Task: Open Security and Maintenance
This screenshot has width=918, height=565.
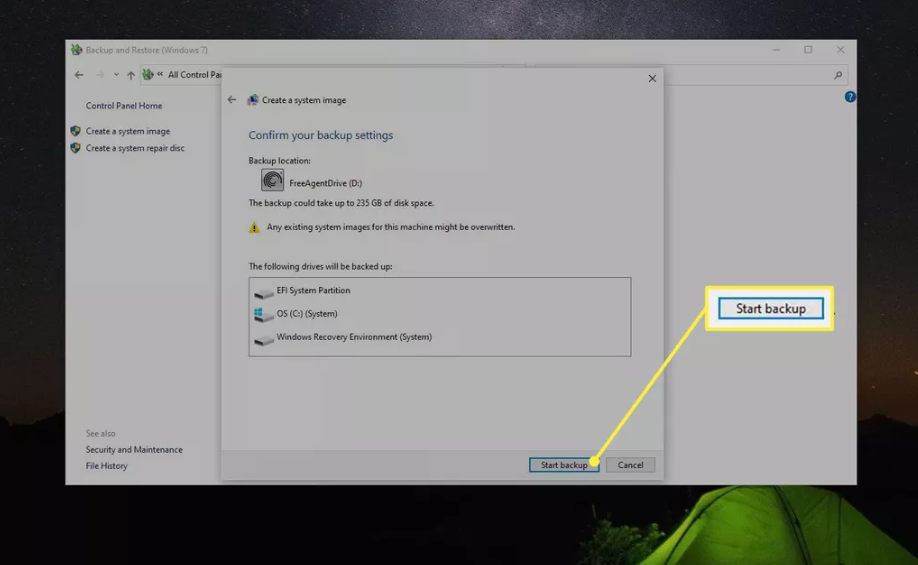Action: (x=134, y=450)
